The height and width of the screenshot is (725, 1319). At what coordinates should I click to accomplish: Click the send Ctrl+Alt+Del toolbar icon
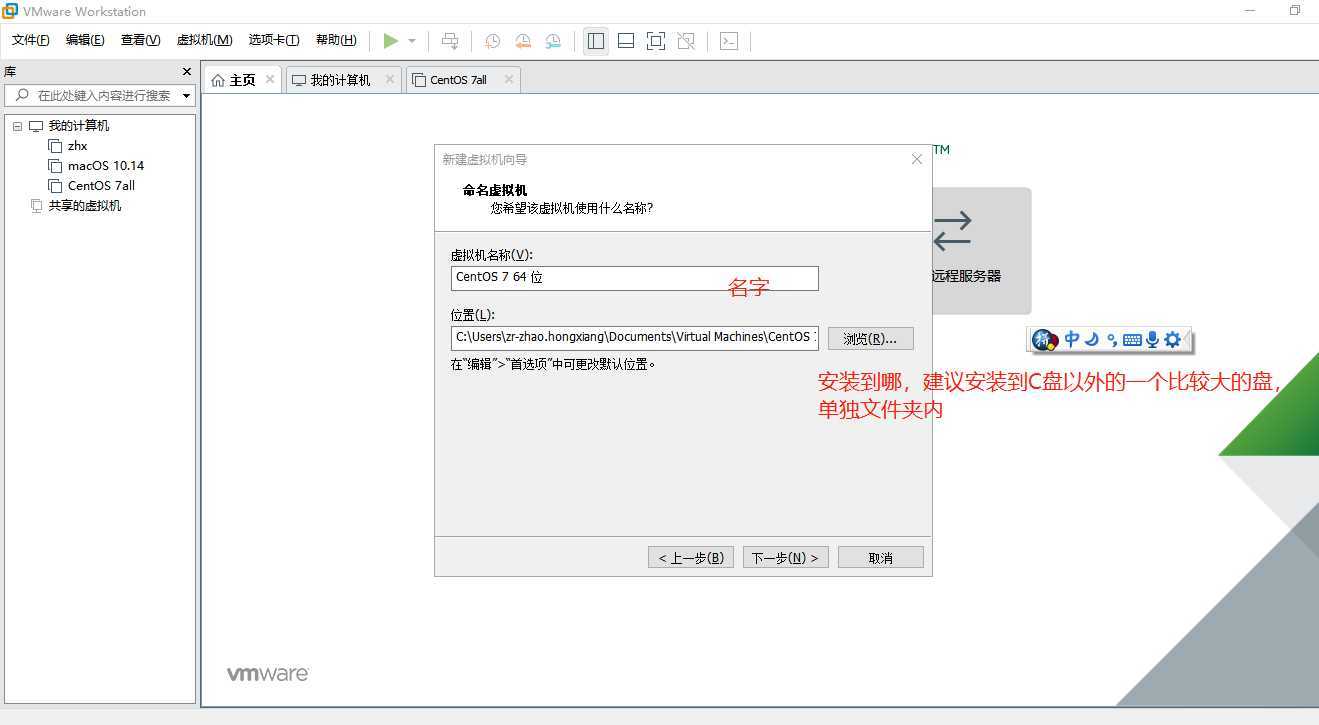450,41
